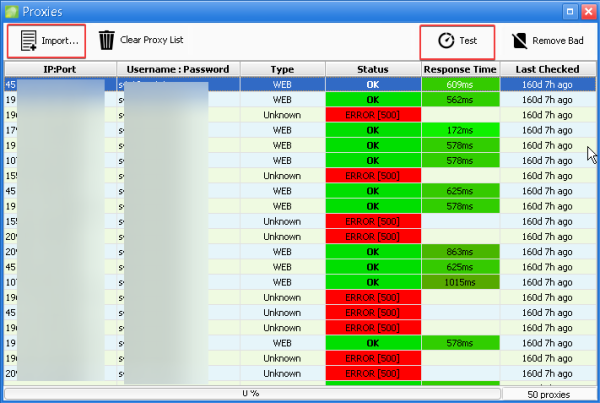Select the 172ms response time cell
The image size is (600, 403).
click(460, 131)
